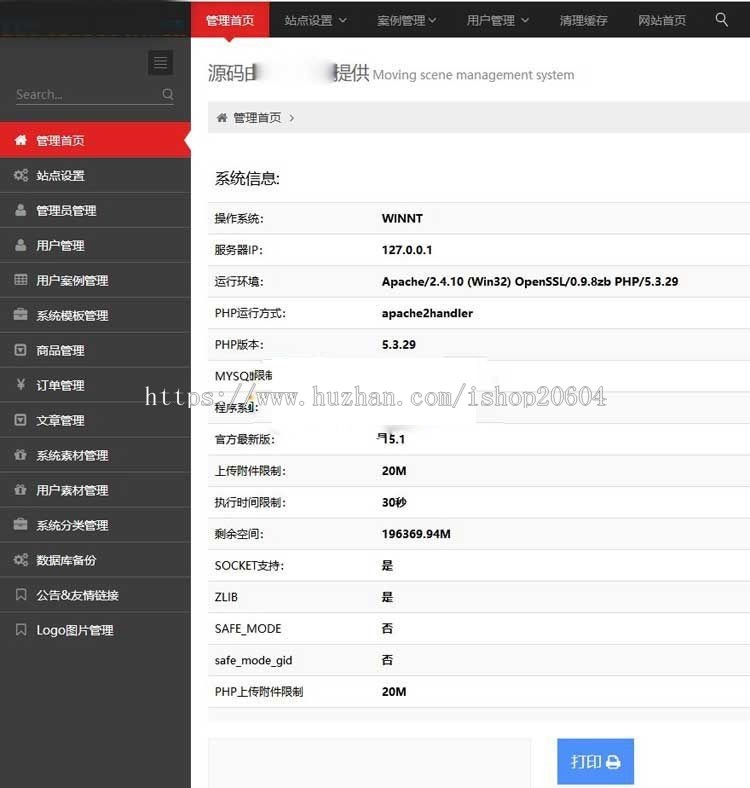Image resolution: width=750 pixels, height=788 pixels.
Task: Click the home icon beside 管理首页 in sidebar
Action: click(21, 140)
